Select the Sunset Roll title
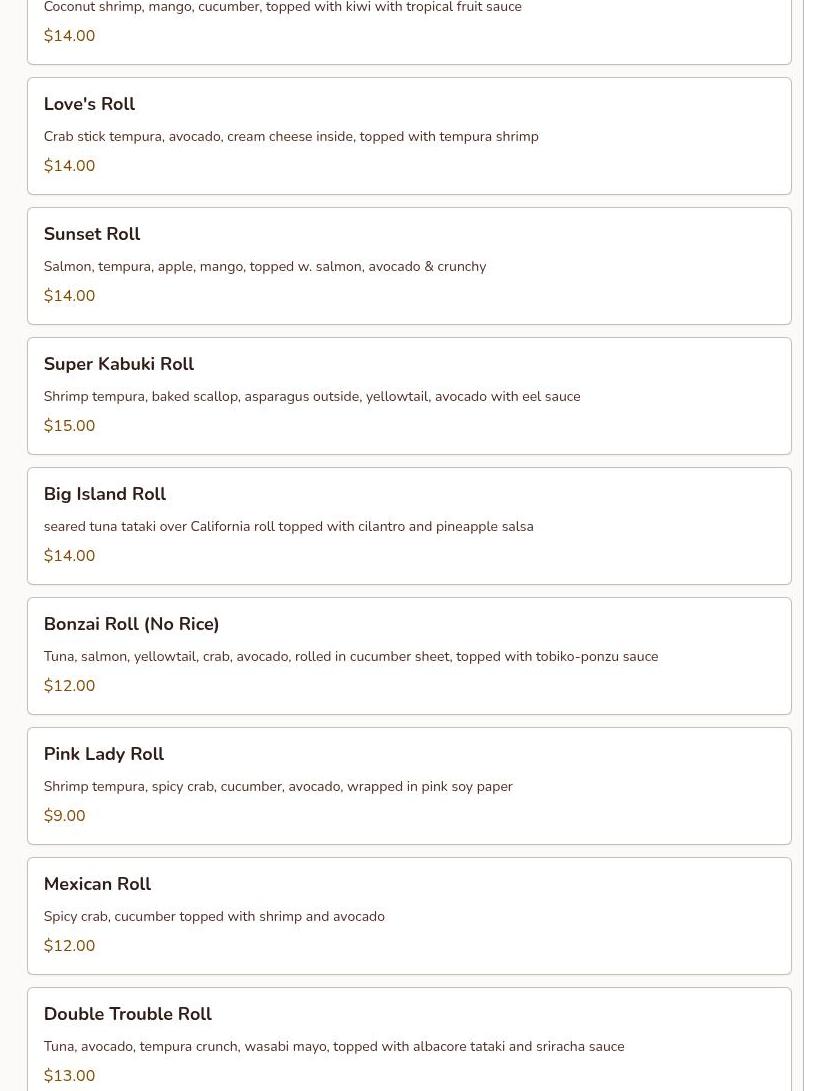 92,234
